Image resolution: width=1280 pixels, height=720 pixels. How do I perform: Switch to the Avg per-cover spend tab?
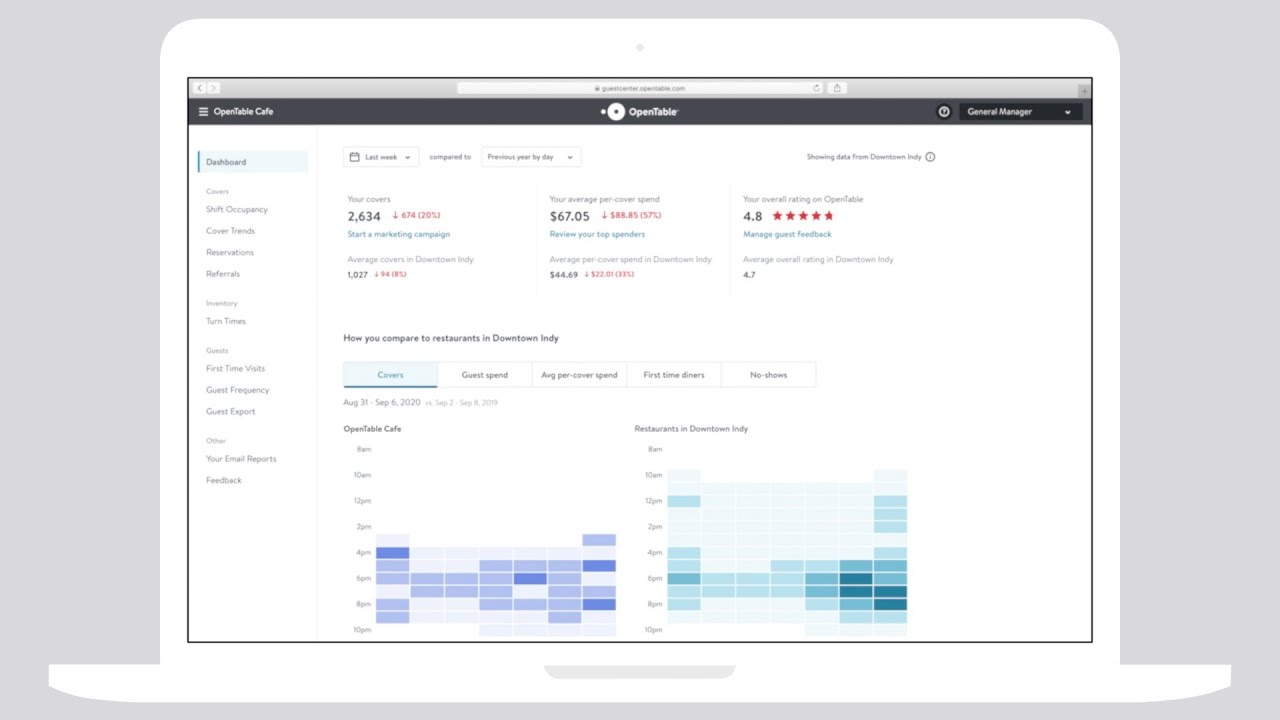click(579, 375)
